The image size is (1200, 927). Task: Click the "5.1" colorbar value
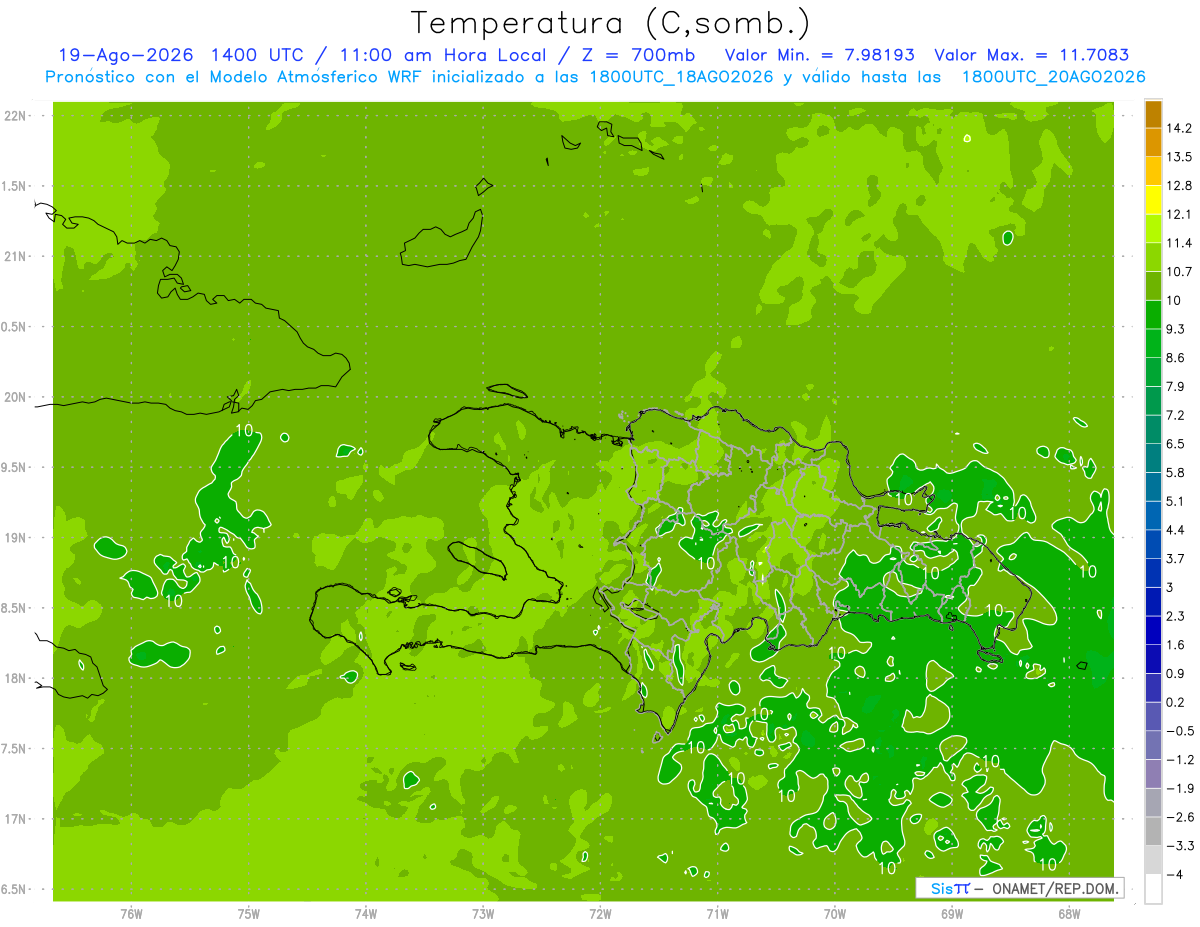(1175, 501)
